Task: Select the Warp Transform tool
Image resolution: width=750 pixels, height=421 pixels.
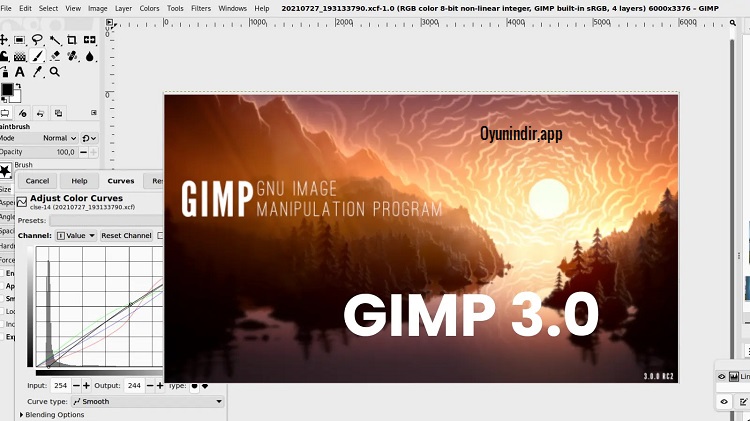Action: point(3,56)
